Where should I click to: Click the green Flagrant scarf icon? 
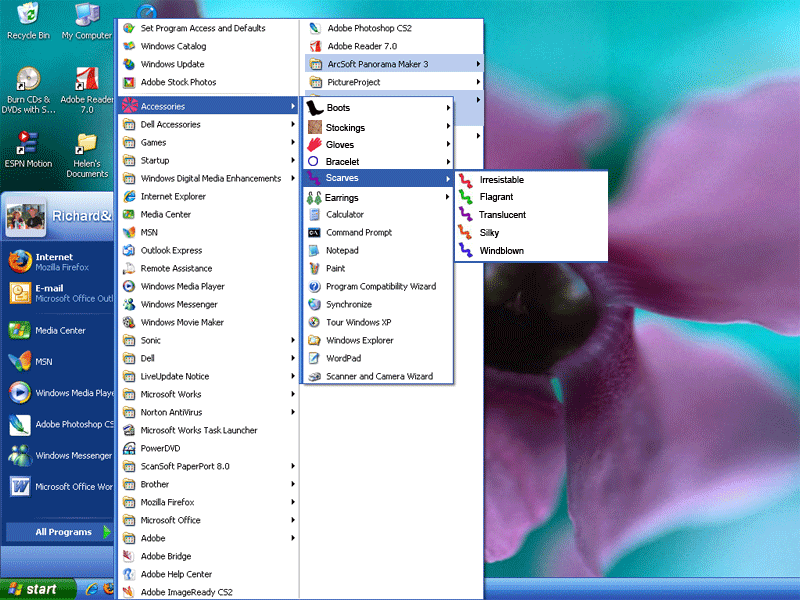pos(465,197)
